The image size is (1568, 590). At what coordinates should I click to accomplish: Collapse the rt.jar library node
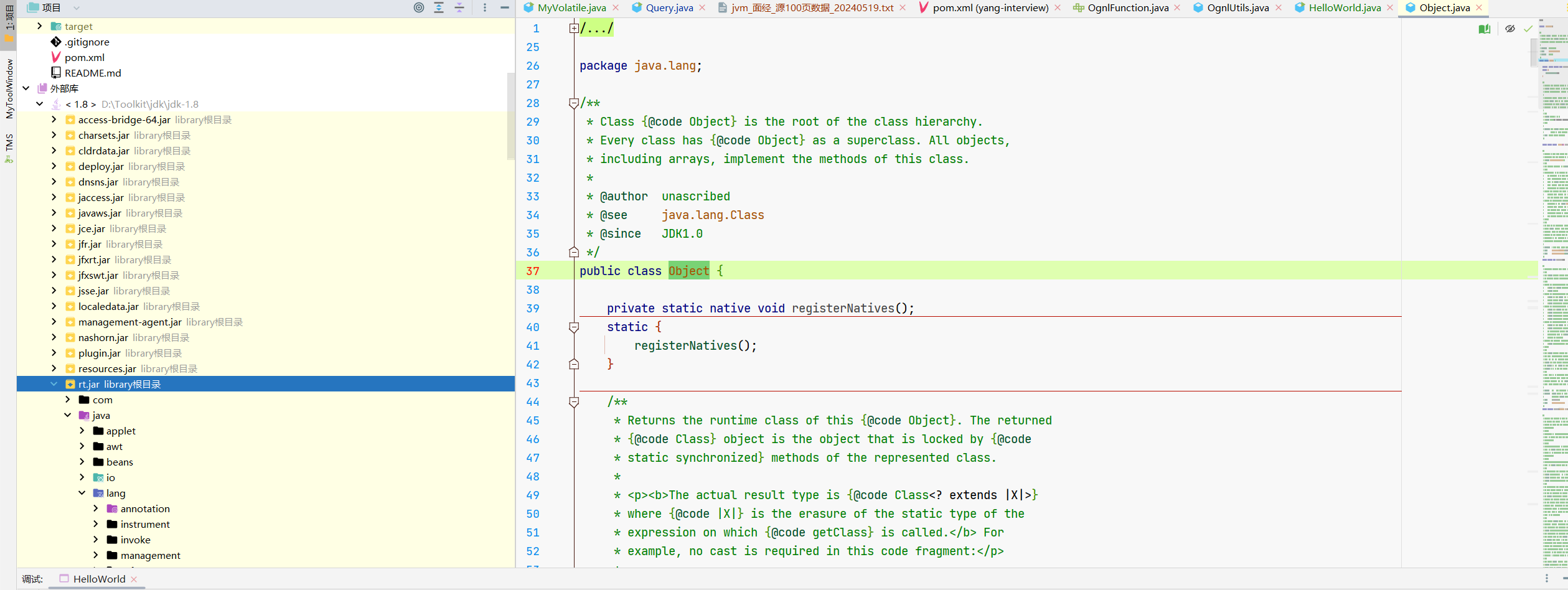tap(54, 384)
